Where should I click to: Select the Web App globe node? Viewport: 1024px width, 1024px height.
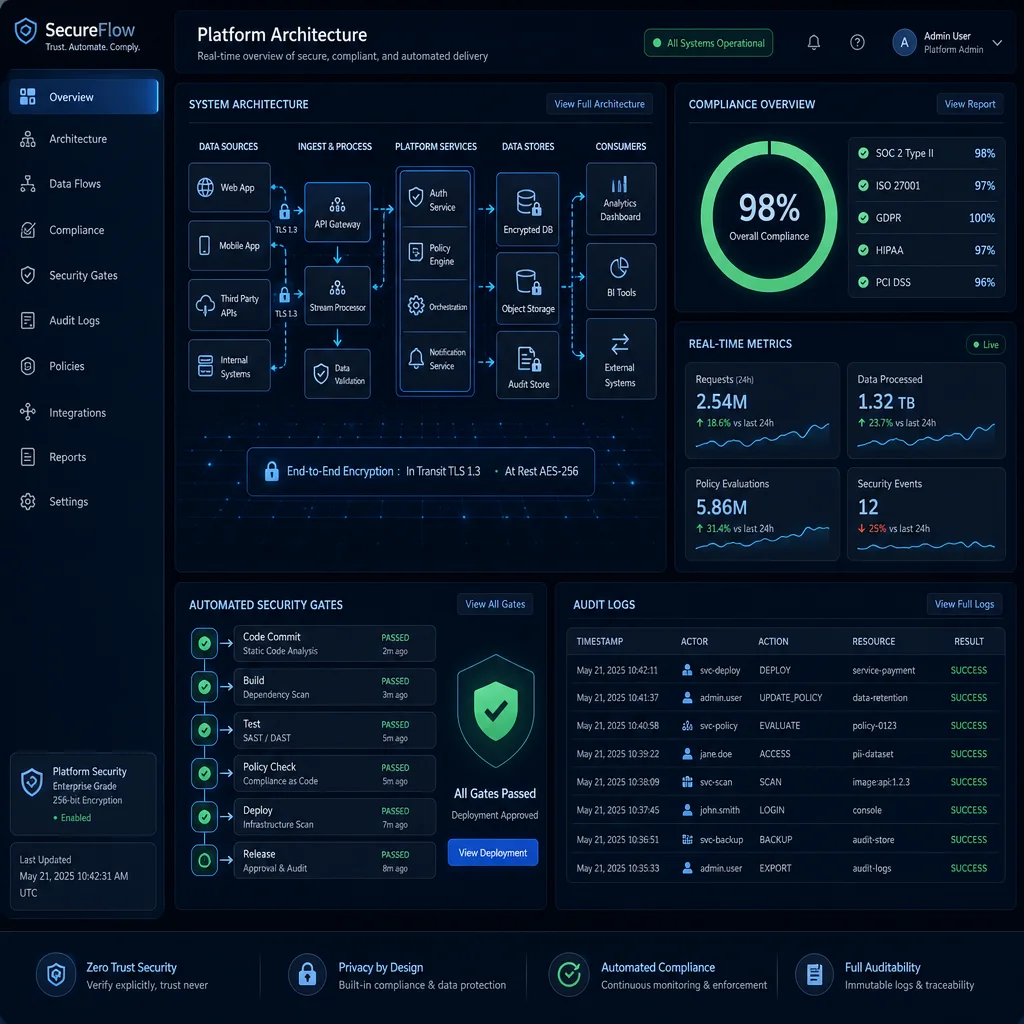(229, 187)
